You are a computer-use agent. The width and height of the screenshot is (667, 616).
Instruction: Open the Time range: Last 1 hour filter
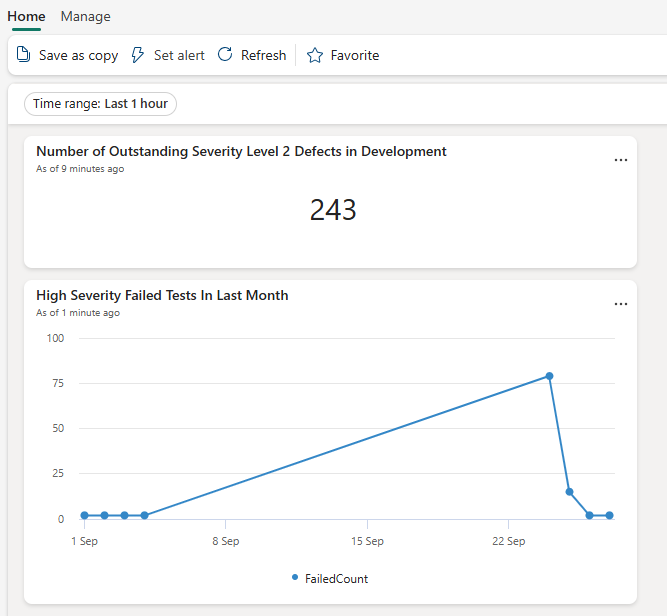[x=100, y=104]
